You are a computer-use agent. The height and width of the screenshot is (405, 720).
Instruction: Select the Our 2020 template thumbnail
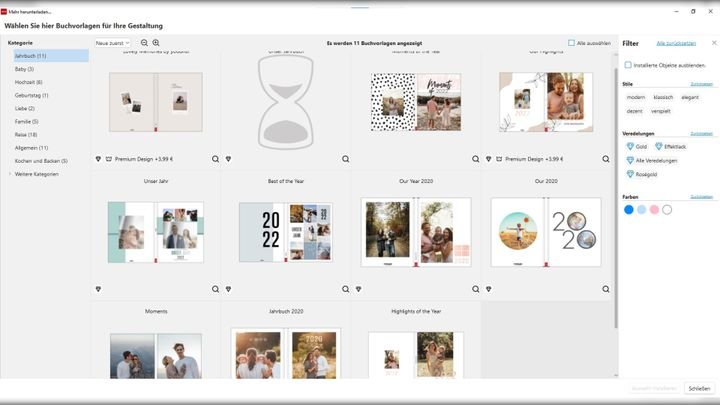[546, 232]
